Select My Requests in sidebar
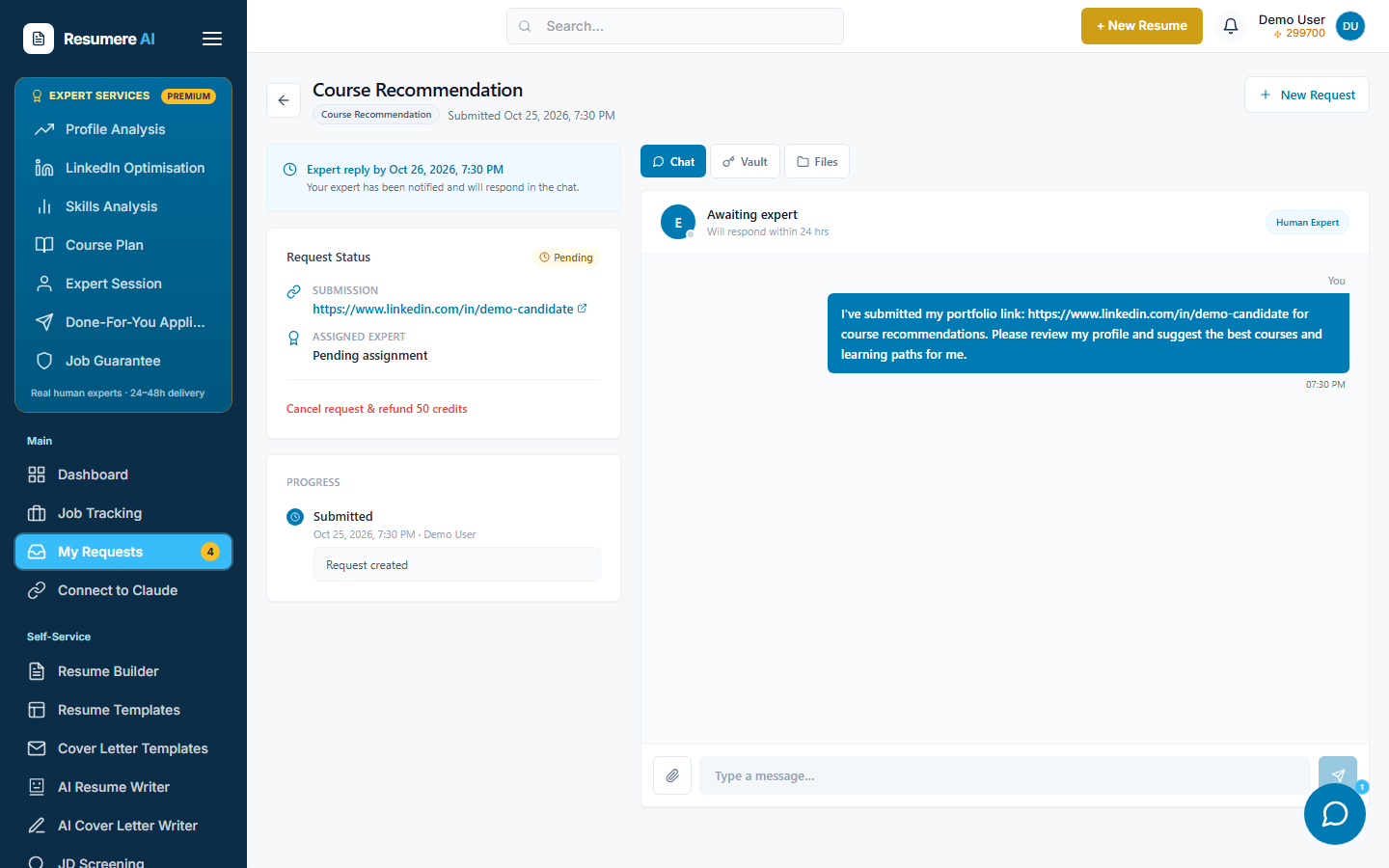The height and width of the screenshot is (868, 1389). (123, 552)
